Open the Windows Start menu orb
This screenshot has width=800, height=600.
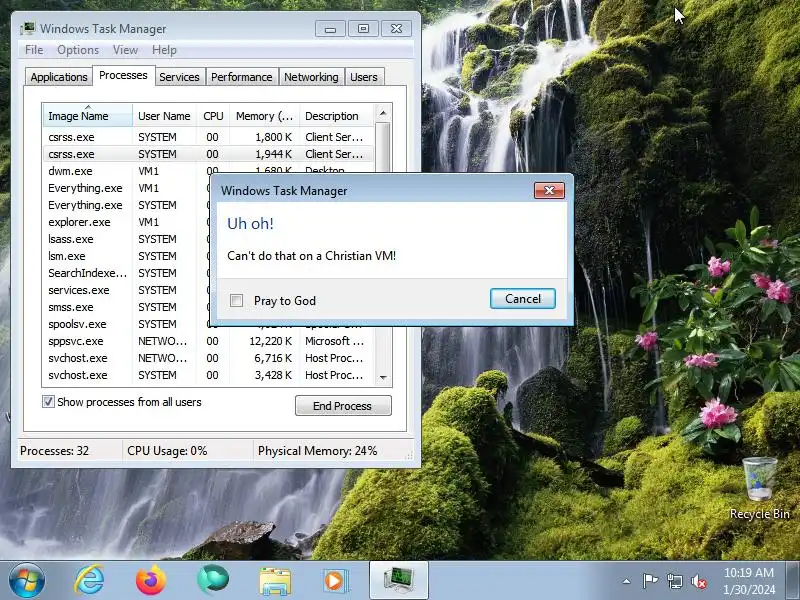(26, 581)
